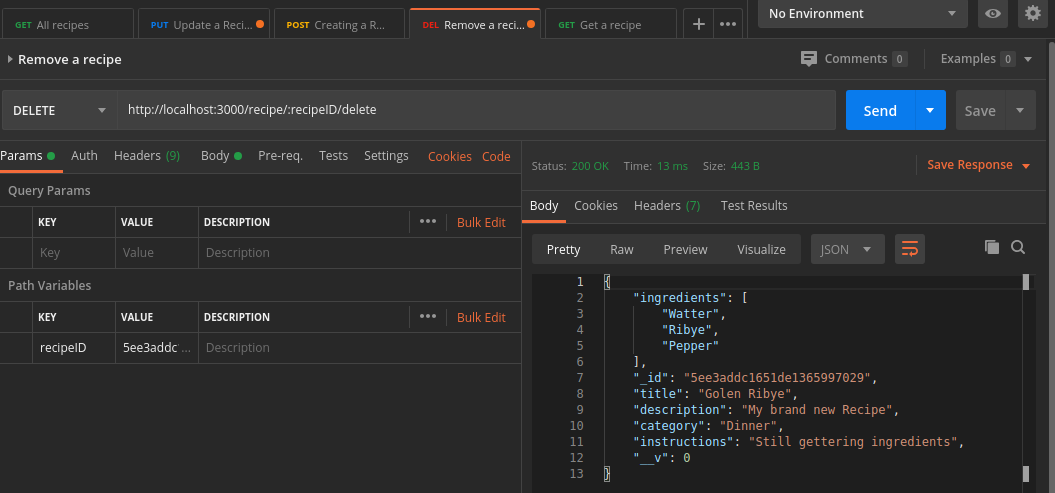Open the orange Cookies link
This screenshot has height=493, width=1055.
click(x=449, y=157)
